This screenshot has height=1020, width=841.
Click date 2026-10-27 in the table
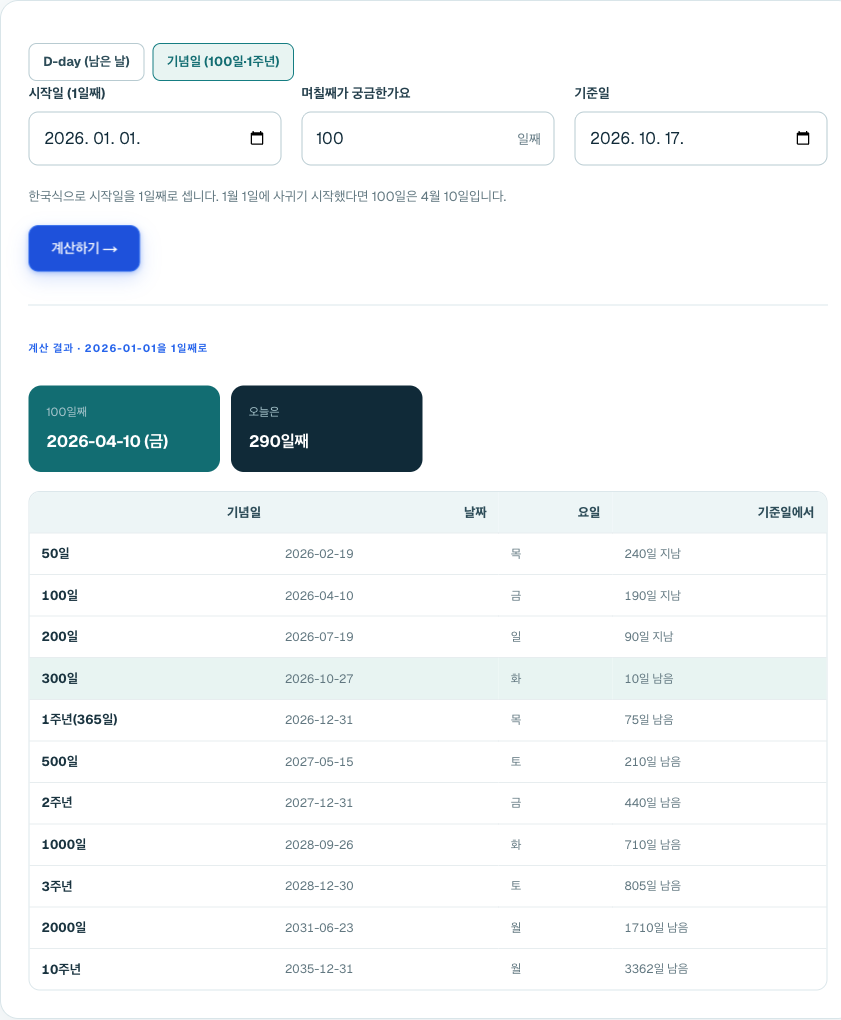click(319, 678)
